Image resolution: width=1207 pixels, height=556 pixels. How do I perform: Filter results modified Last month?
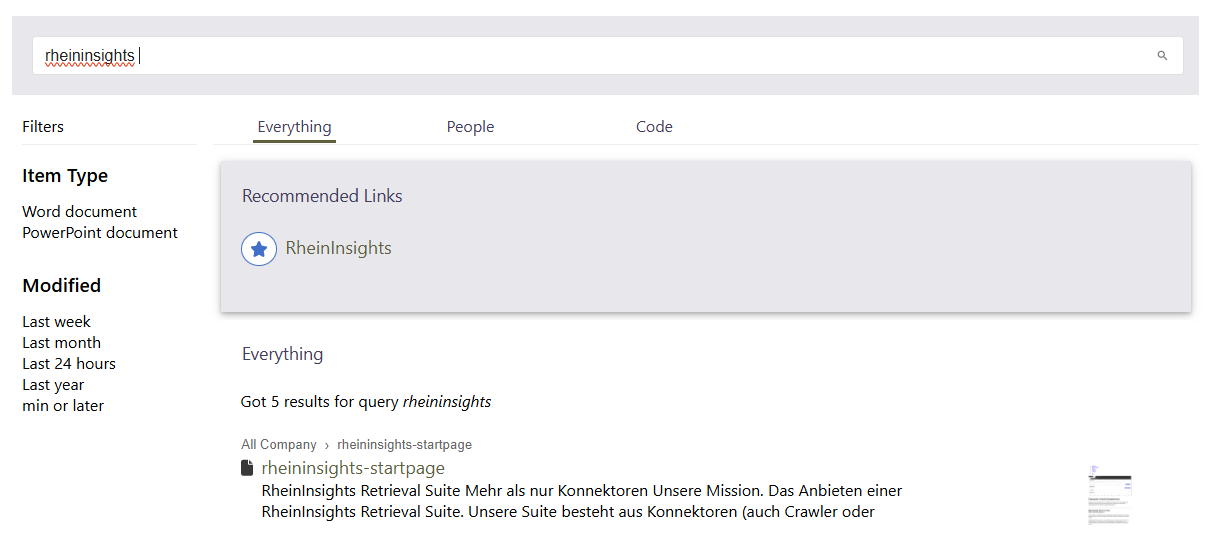tap(61, 343)
